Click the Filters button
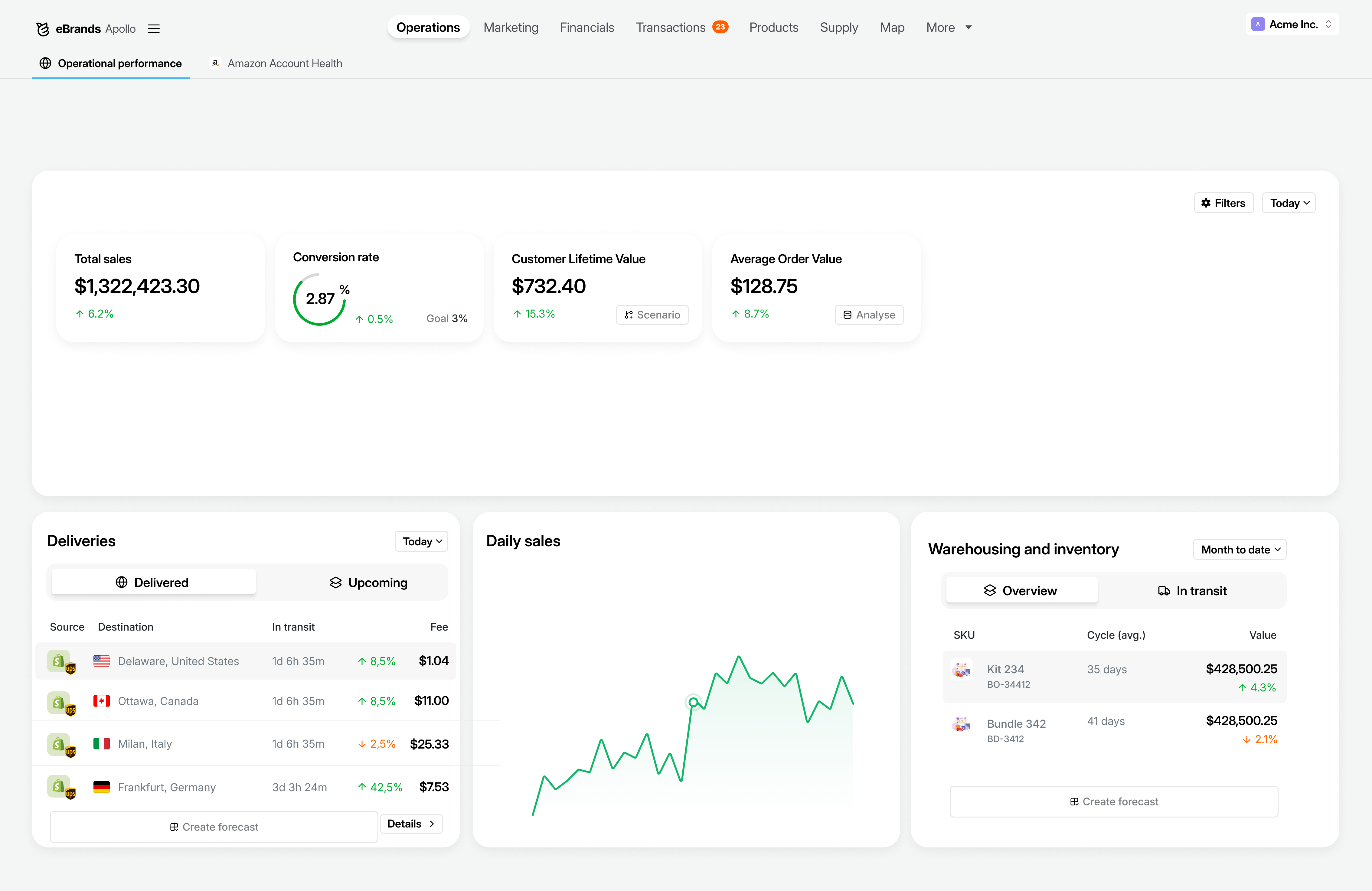1372x891 pixels. point(1223,203)
